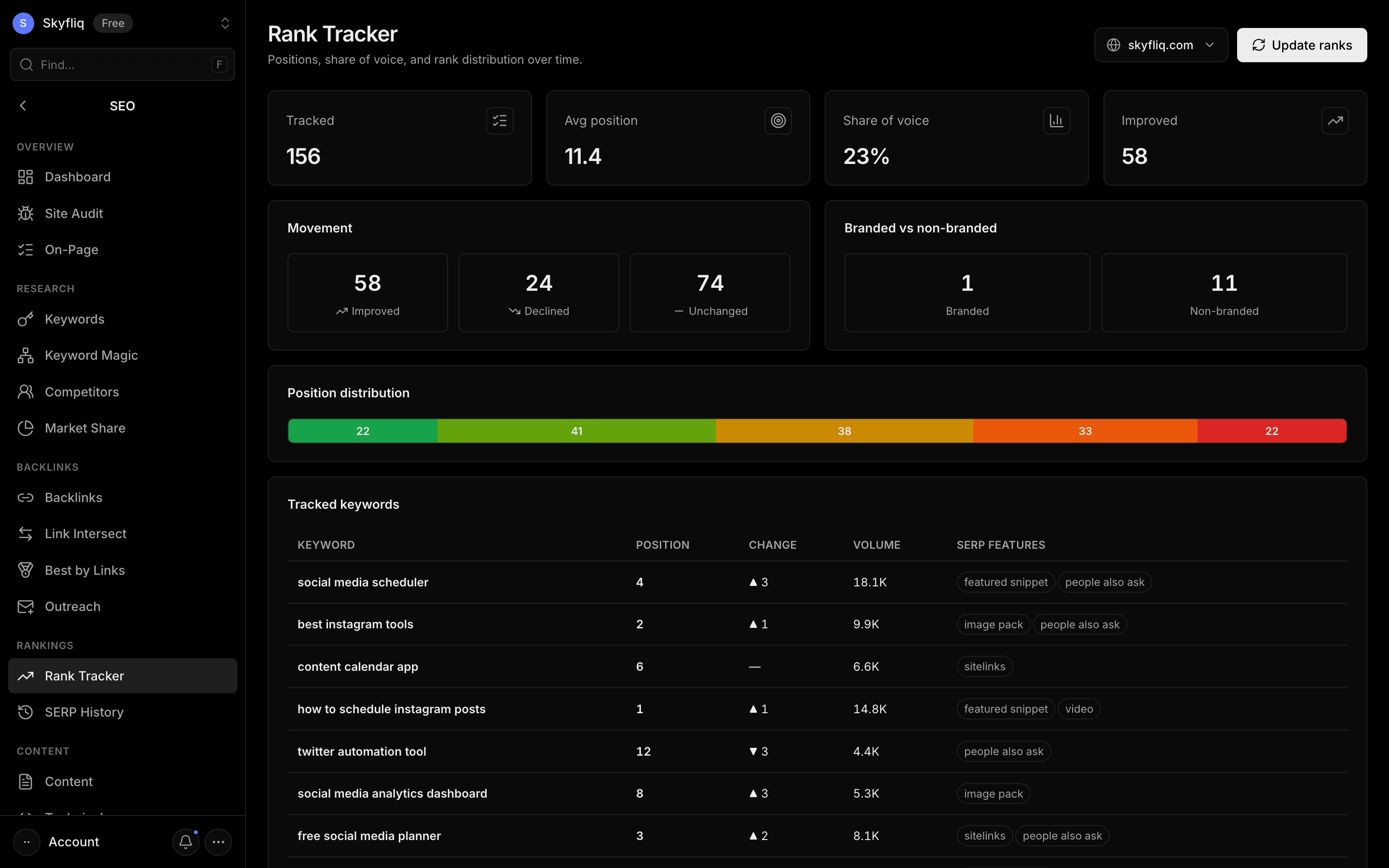The height and width of the screenshot is (868, 1389).
Task: Click red segment showing 22
Action: coord(1272,431)
